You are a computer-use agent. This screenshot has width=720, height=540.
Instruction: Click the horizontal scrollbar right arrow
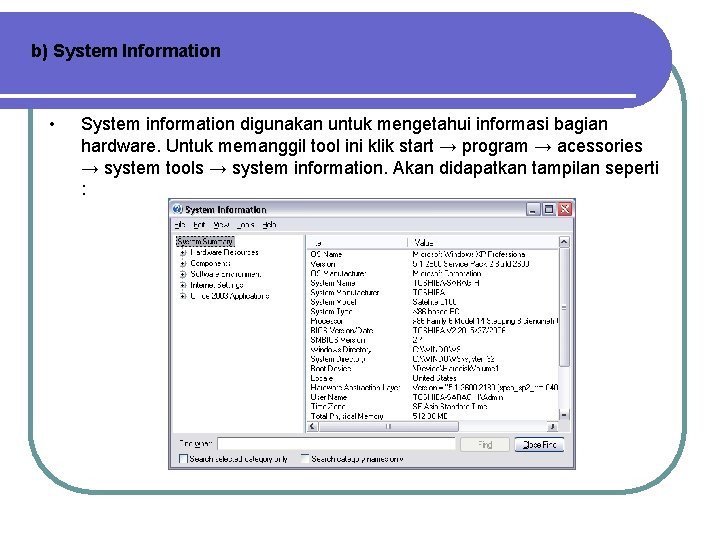pyautogui.click(x=552, y=427)
